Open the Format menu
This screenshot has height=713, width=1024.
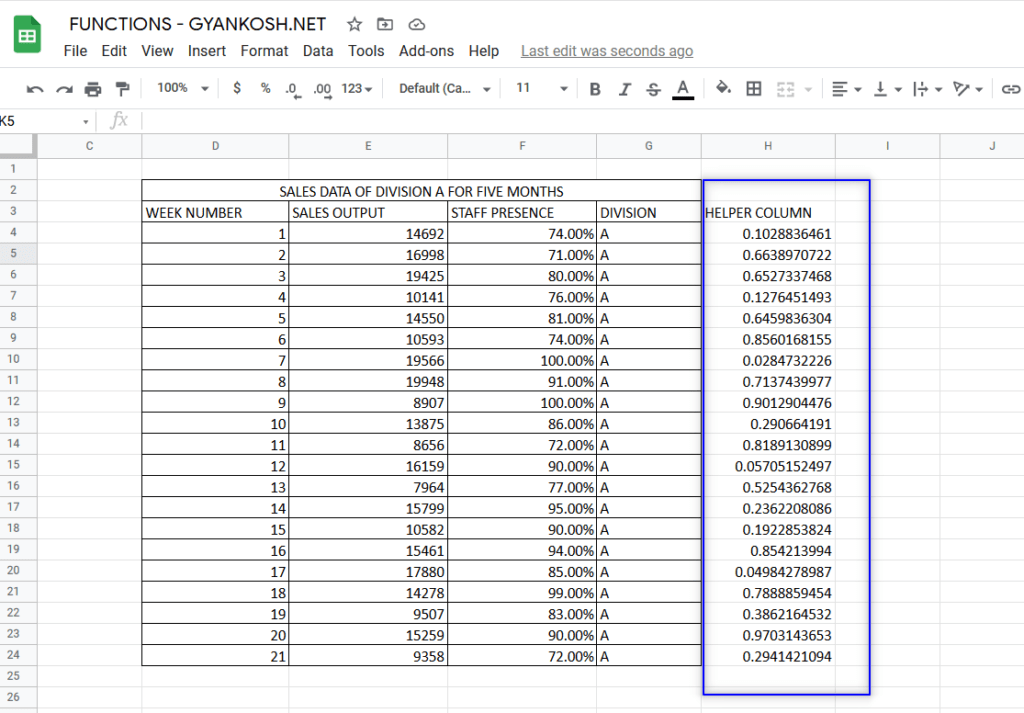[264, 51]
